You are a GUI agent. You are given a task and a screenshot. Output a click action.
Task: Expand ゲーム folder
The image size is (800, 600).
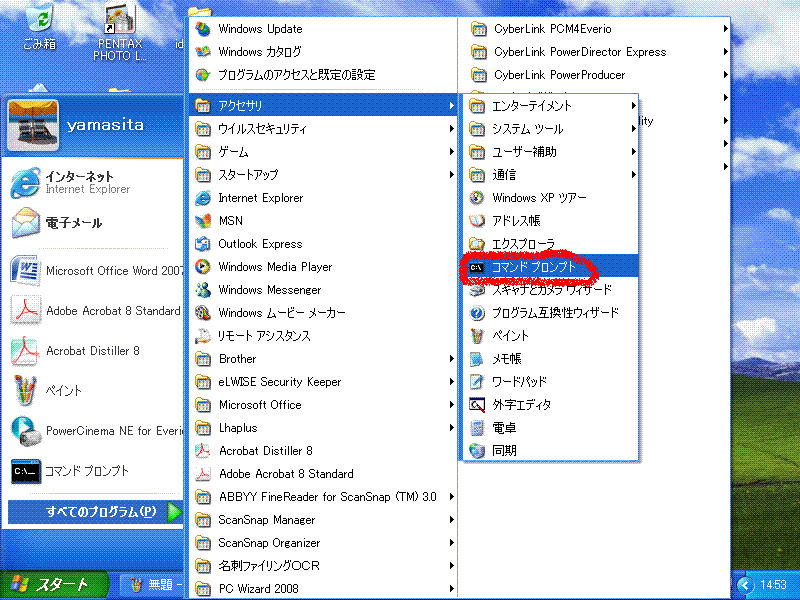323,152
